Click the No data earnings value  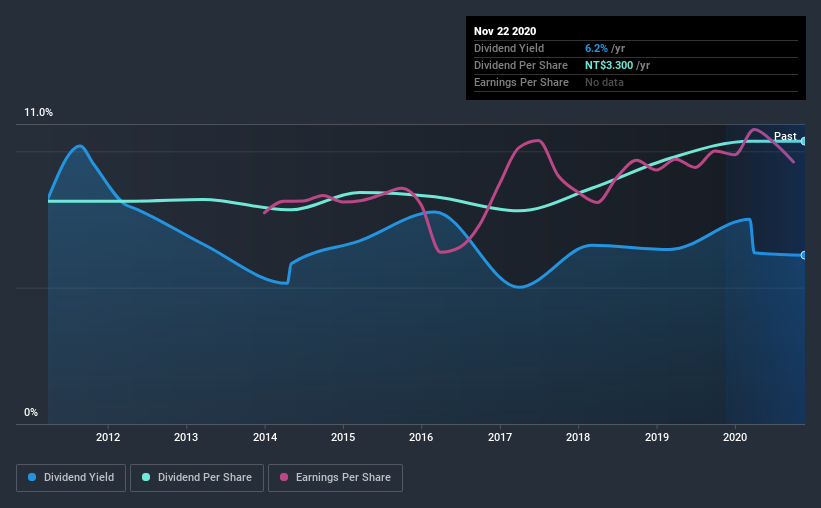pos(604,82)
